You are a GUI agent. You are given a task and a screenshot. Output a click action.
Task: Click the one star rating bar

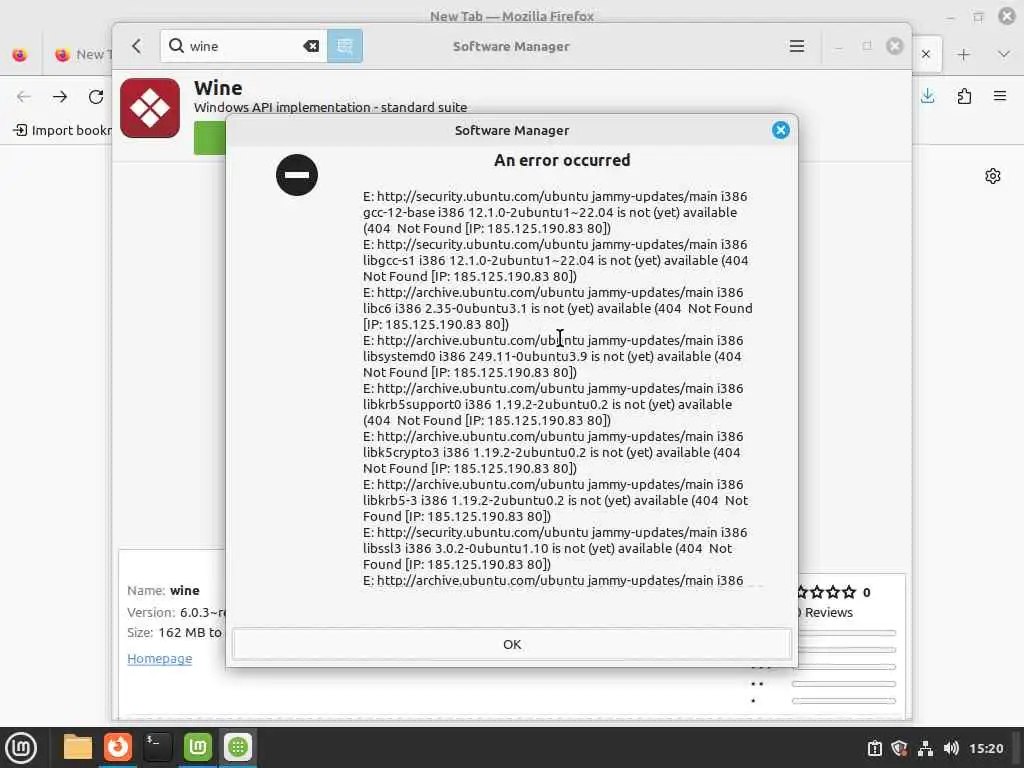[x=844, y=701]
